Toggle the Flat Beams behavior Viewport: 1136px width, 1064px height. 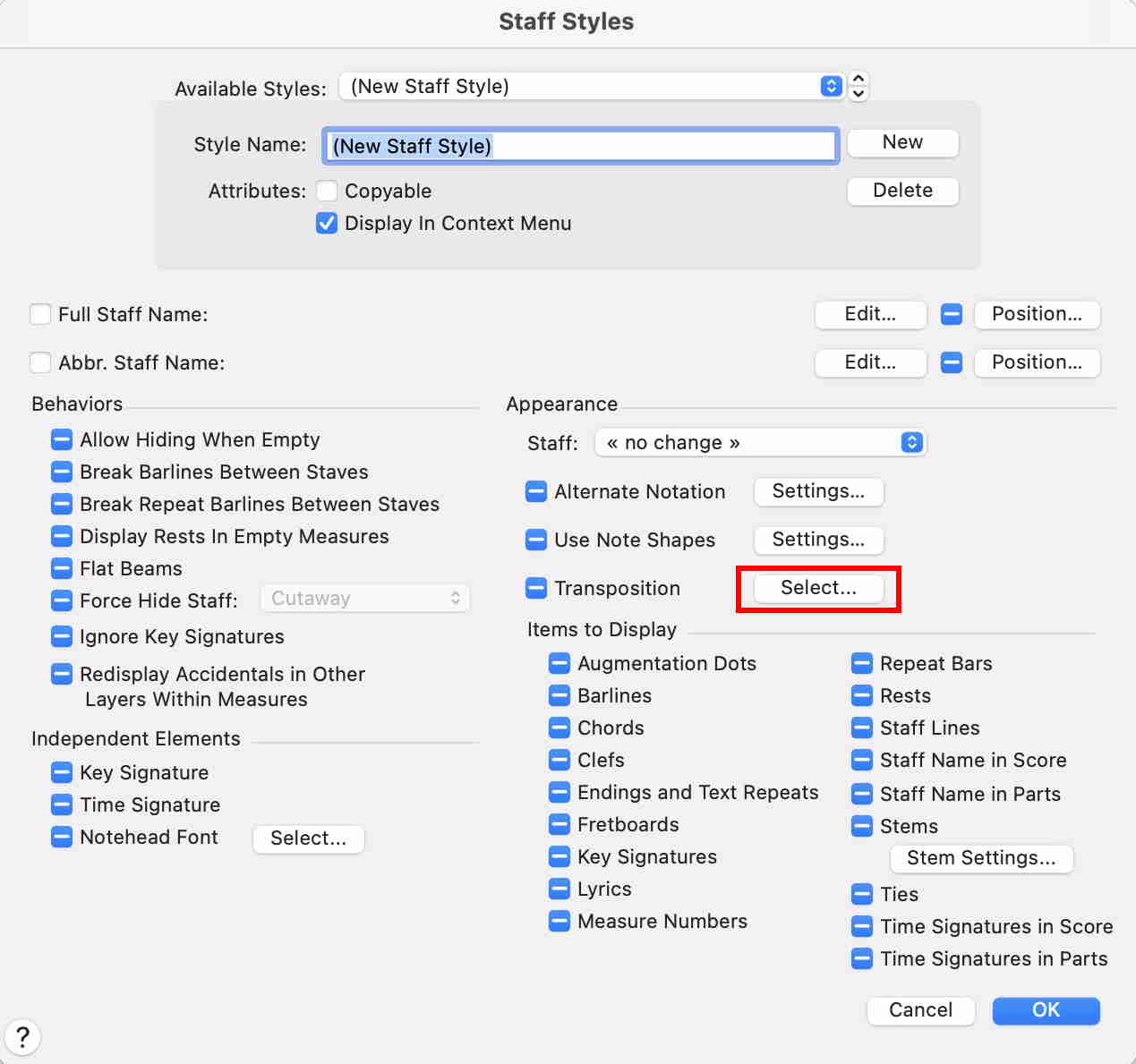click(62, 568)
